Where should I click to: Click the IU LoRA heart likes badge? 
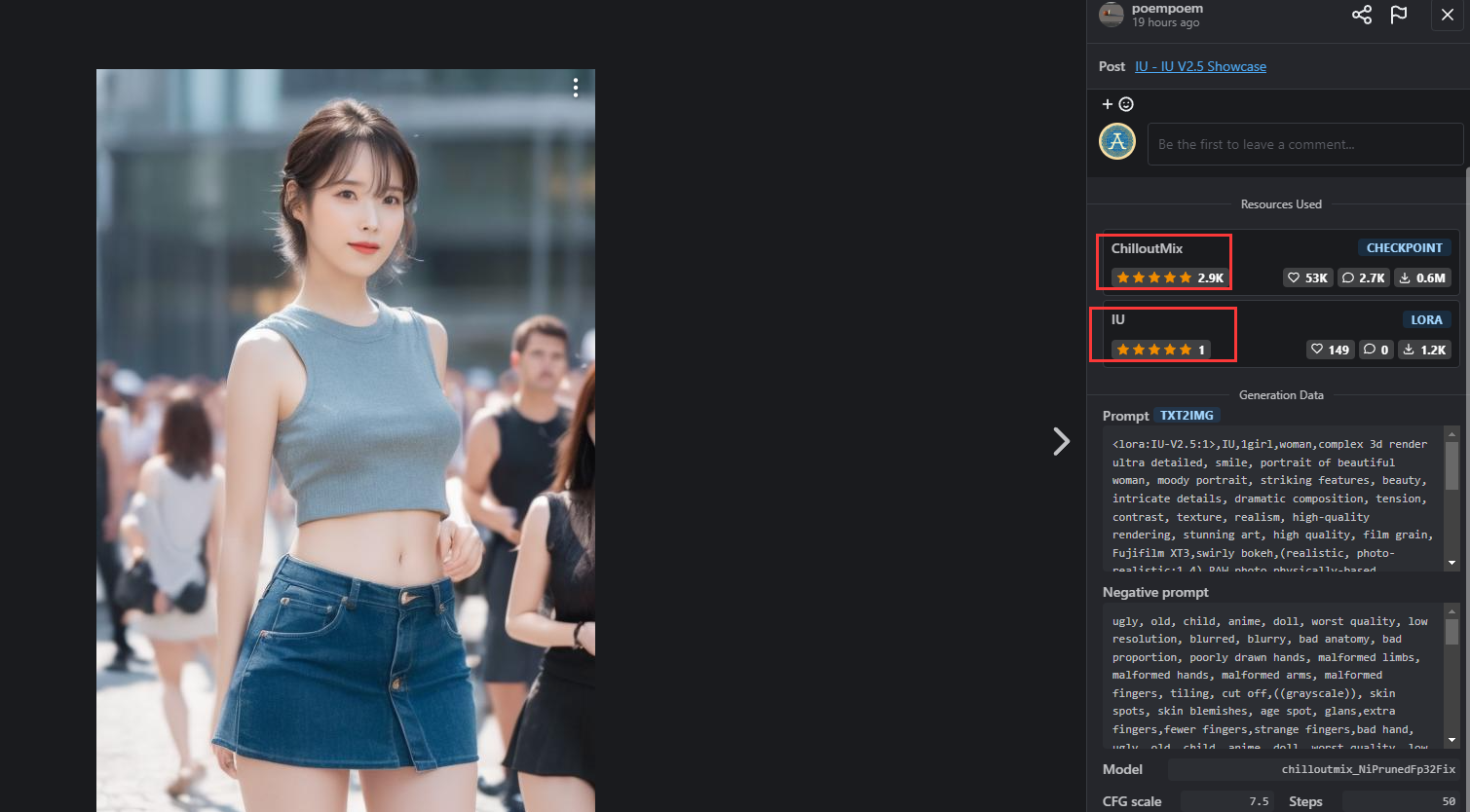[x=1330, y=350]
